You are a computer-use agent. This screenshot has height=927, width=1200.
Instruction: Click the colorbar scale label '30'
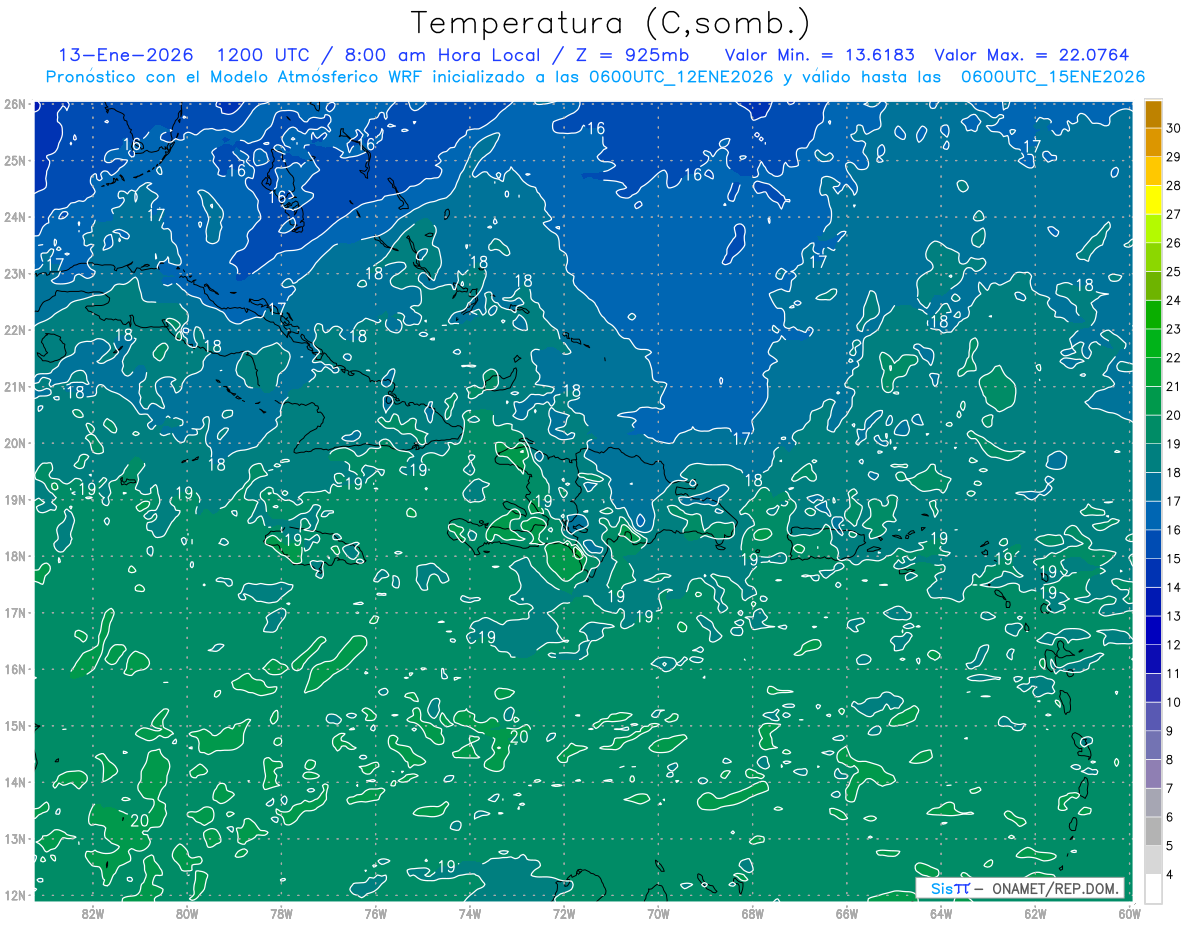[1174, 128]
